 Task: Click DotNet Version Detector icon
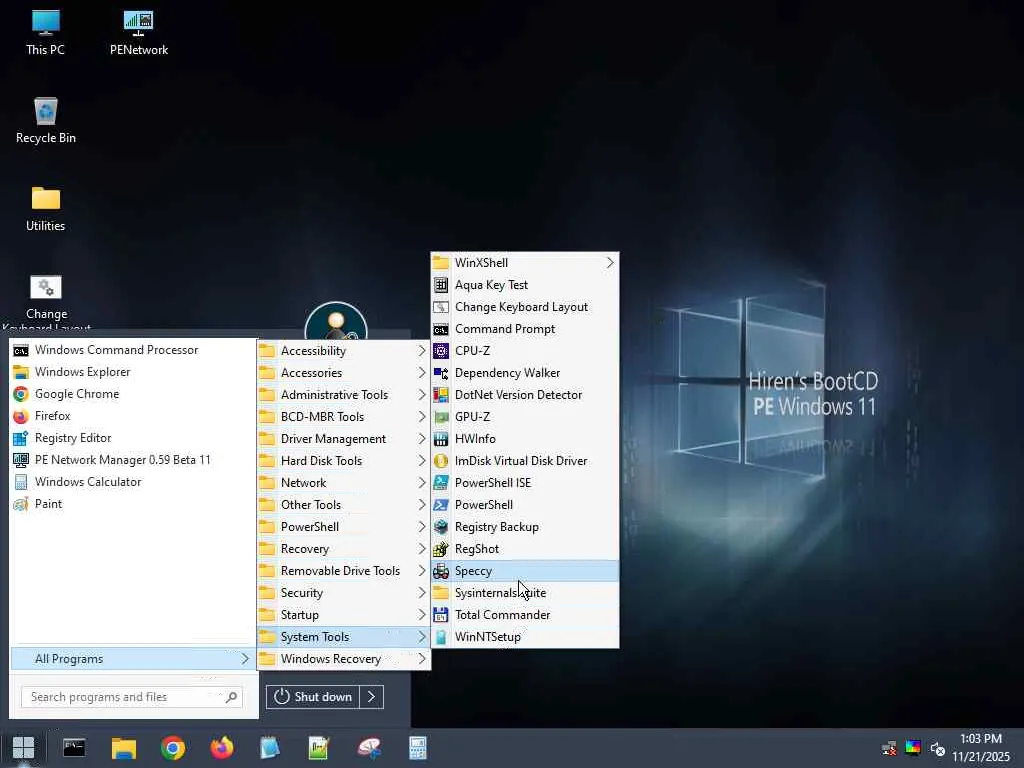coord(441,395)
